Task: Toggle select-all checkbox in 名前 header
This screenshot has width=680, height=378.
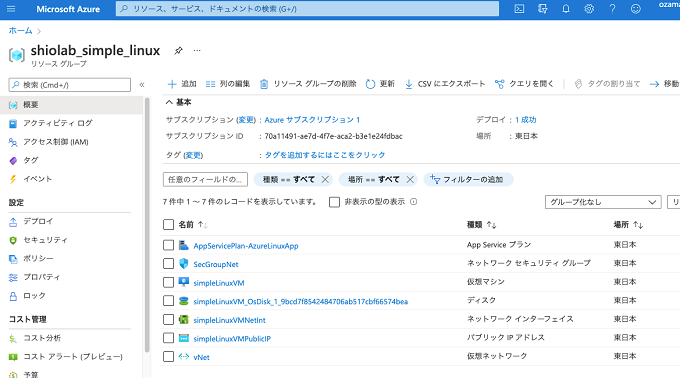Action: tap(168, 225)
